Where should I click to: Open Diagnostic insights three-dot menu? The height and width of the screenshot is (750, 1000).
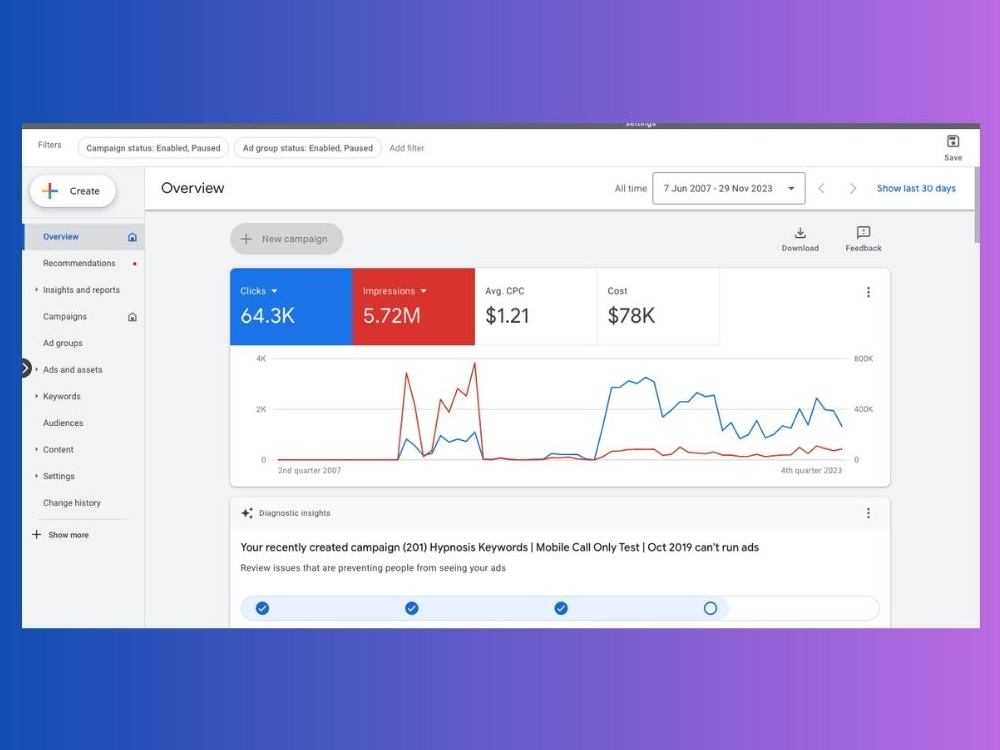[868, 513]
